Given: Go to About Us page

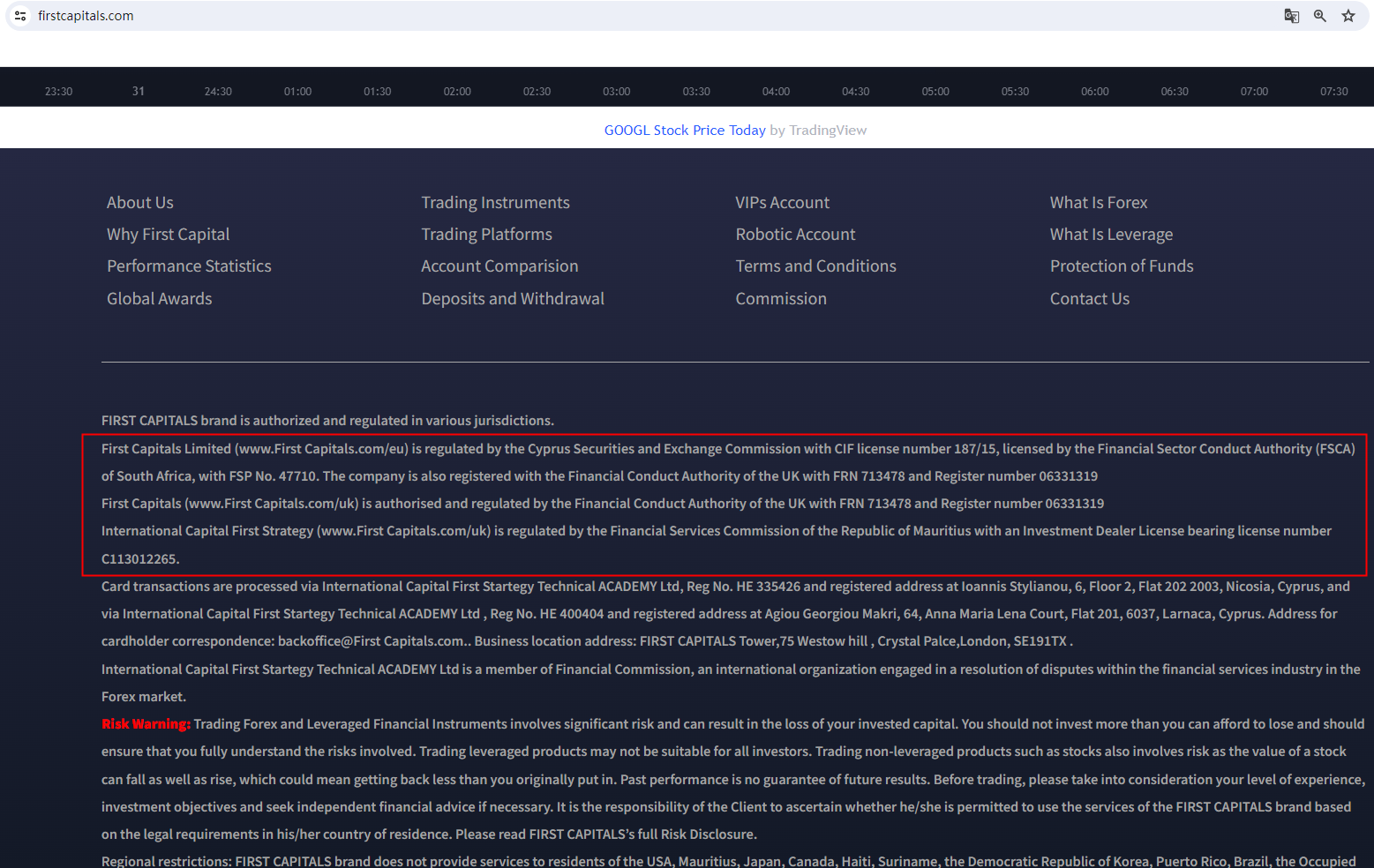Looking at the screenshot, I should coord(140,203).
